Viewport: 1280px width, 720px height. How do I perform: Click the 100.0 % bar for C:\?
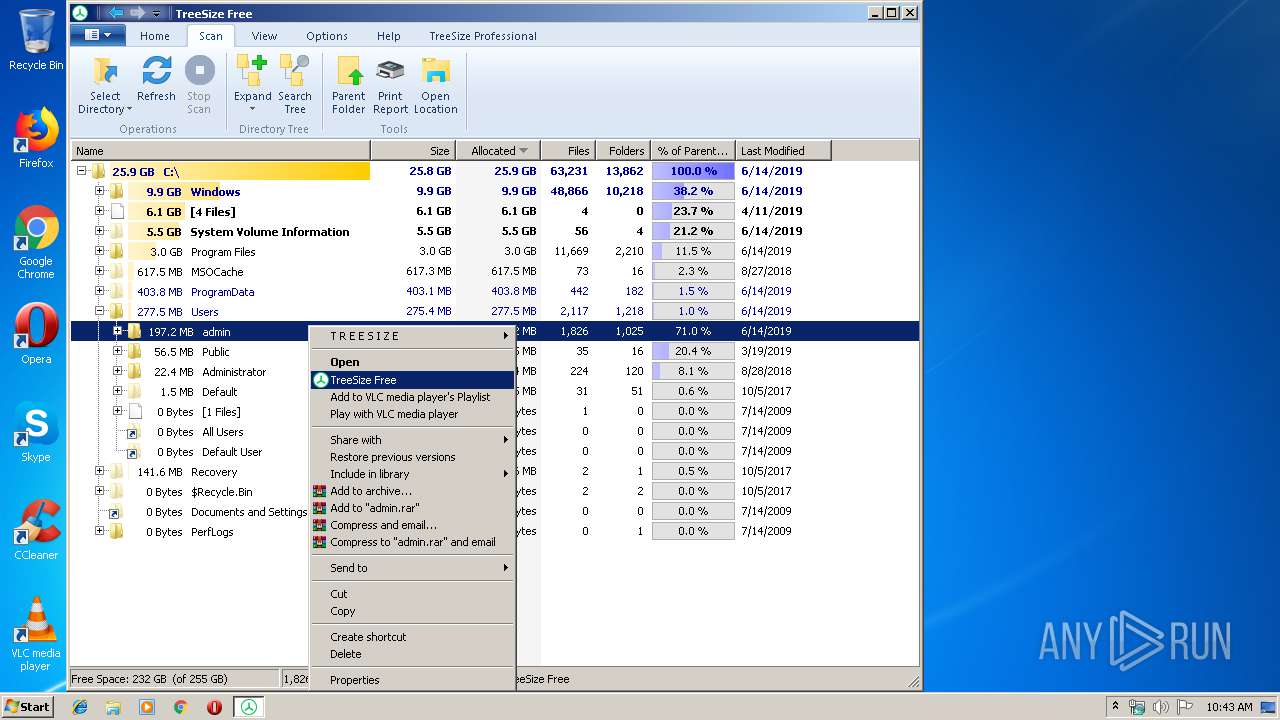coord(693,171)
